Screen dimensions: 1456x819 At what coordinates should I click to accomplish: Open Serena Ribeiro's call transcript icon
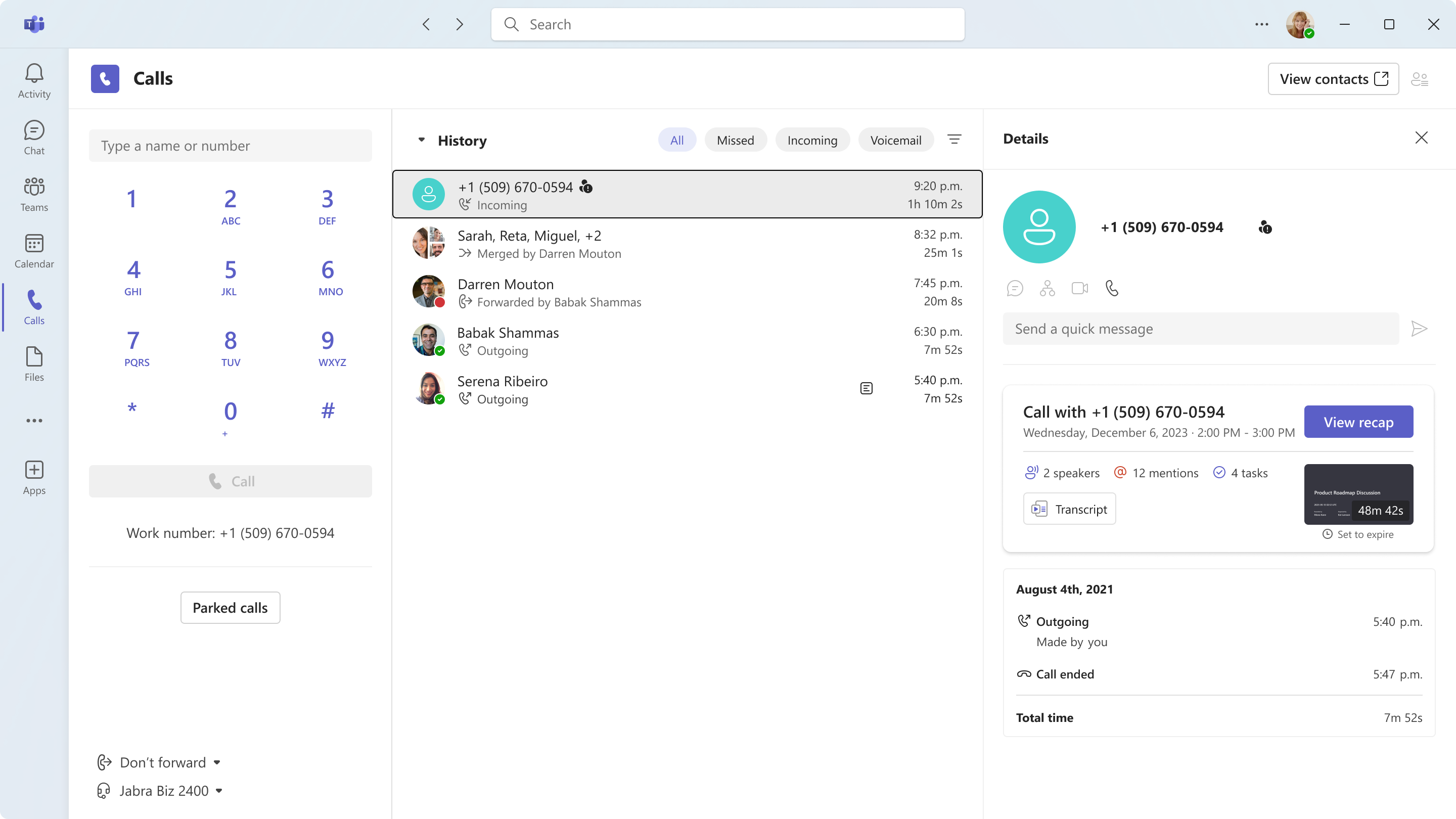click(866, 388)
